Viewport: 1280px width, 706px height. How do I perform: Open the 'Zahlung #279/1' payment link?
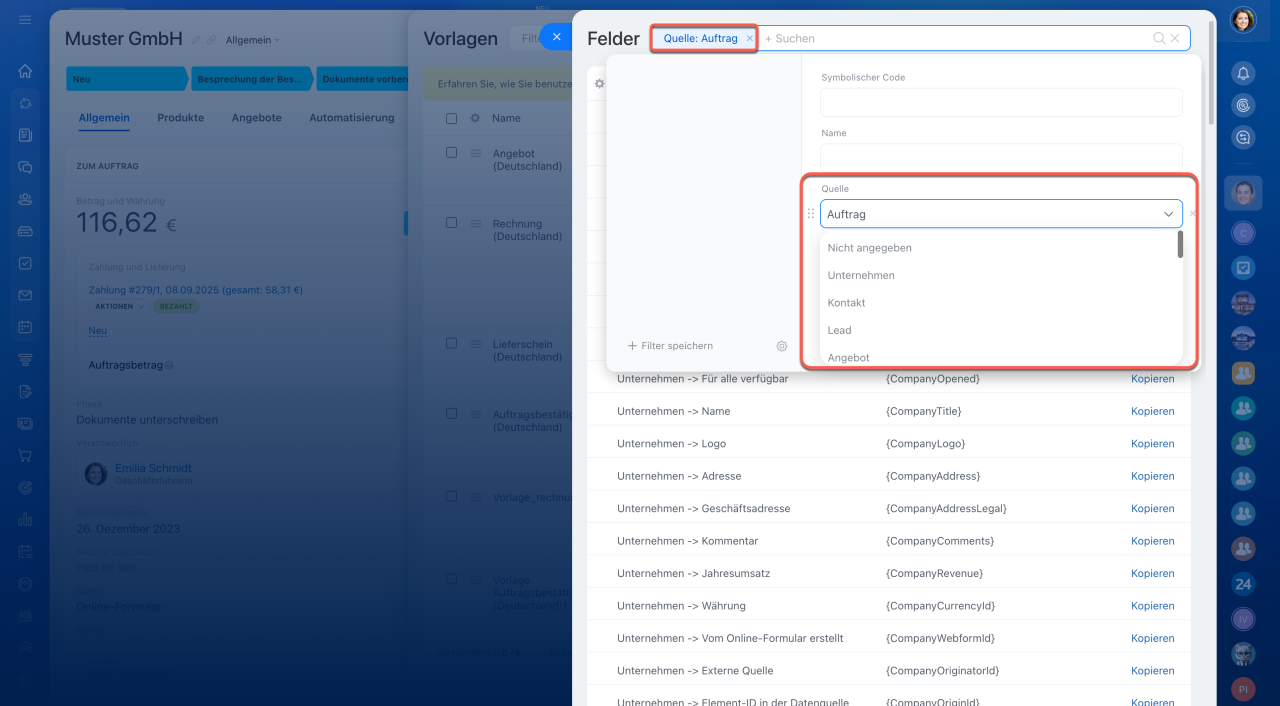click(x=195, y=290)
